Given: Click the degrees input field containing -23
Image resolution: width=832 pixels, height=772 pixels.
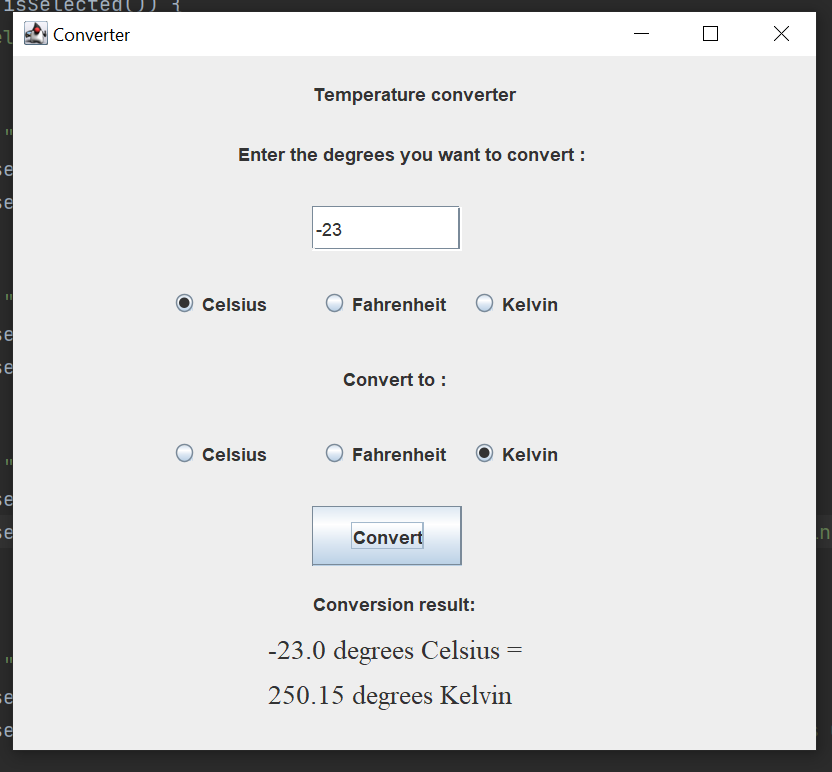Looking at the screenshot, I should pos(385,227).
